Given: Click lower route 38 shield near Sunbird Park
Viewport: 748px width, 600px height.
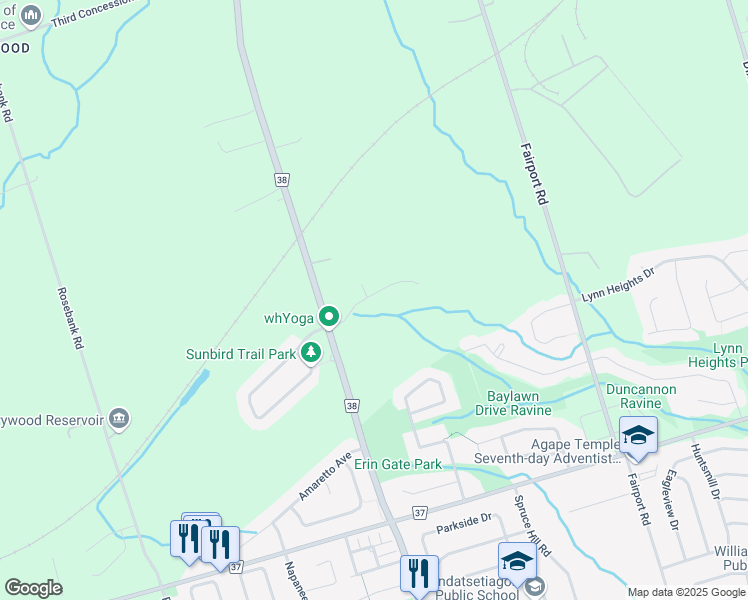Looking at the screenshot, I should [352, 406].
